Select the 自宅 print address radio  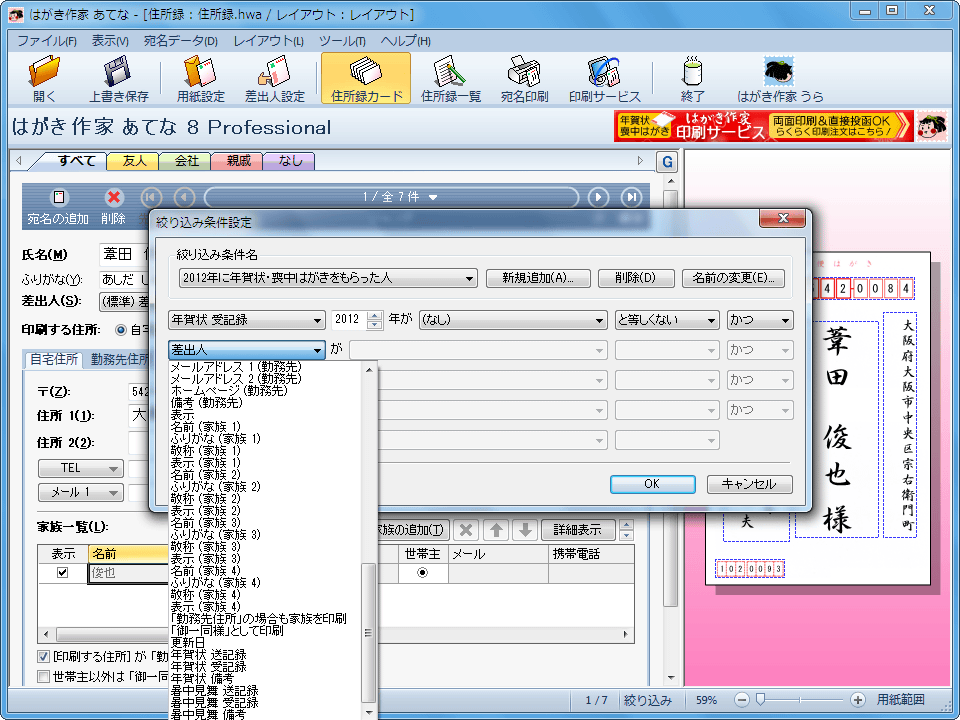point(121,330)
